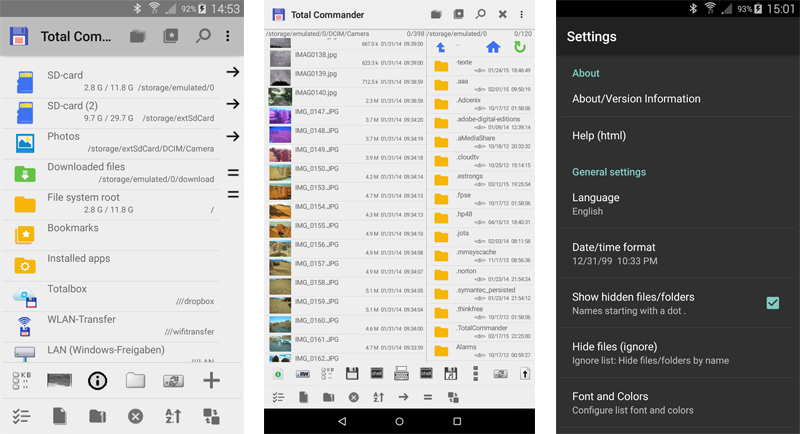Select IMG_0150.JPG thumbnail in Camera pane
This screenshot has height=434, width=800.
(x=280, y=172)
